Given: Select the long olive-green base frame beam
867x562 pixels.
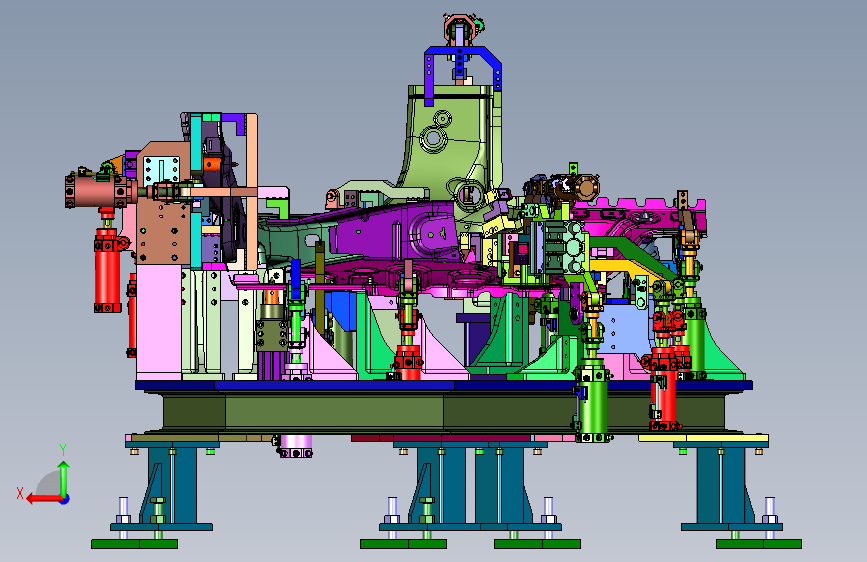Looking at the screenshot, I should tap(443, 411).
